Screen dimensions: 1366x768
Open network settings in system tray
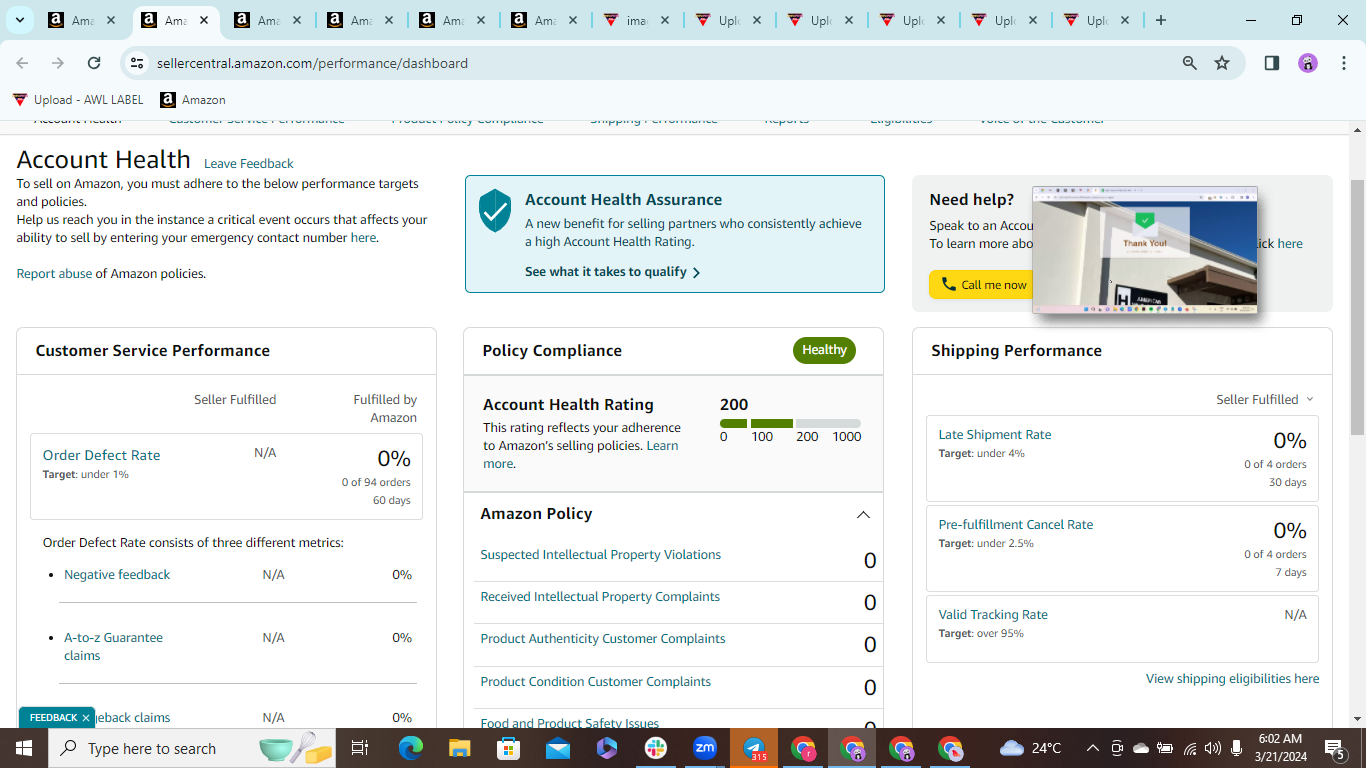[x=1190, y=748]
